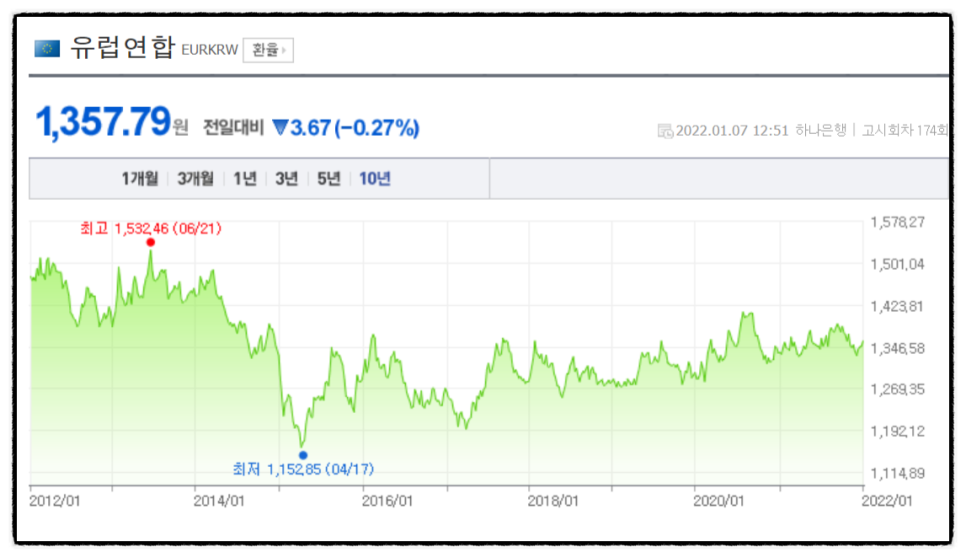
Task: Click the 고시회차 174회 text
Action: point(904,131)
